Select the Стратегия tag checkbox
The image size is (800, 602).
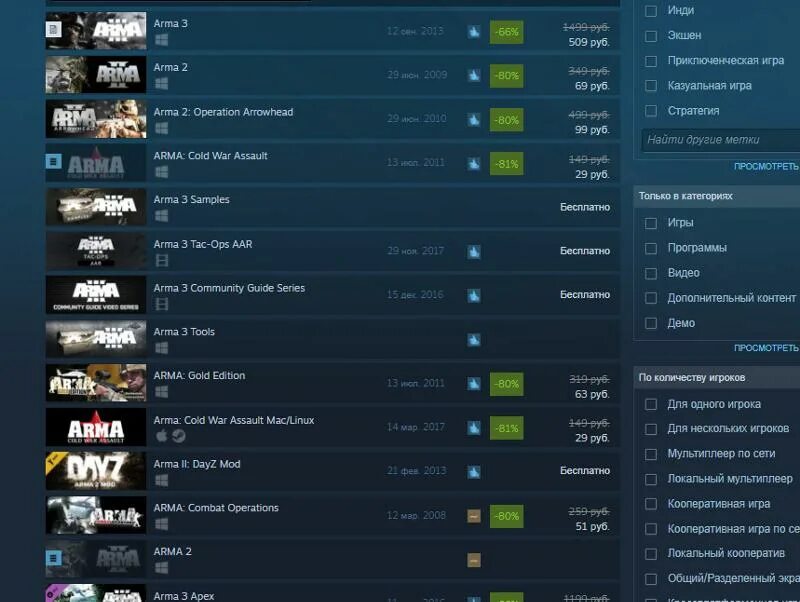coord(651,111)
